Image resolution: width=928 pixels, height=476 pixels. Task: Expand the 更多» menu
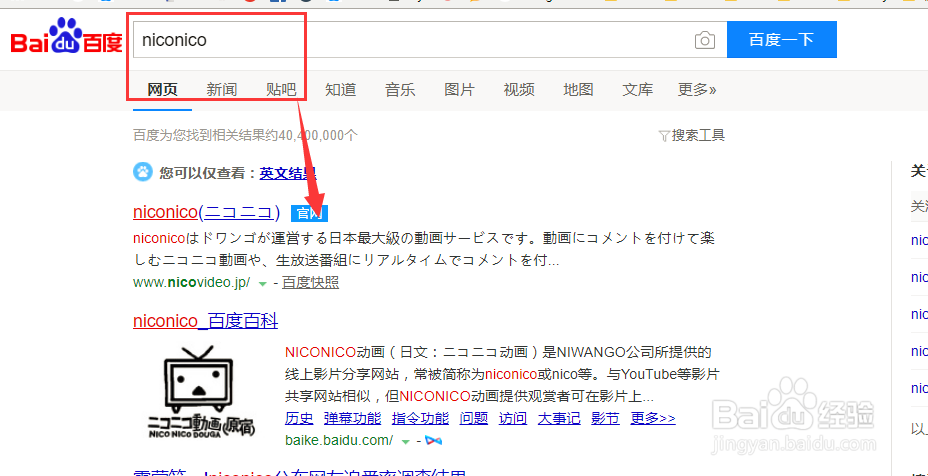(x=697, y=90)
